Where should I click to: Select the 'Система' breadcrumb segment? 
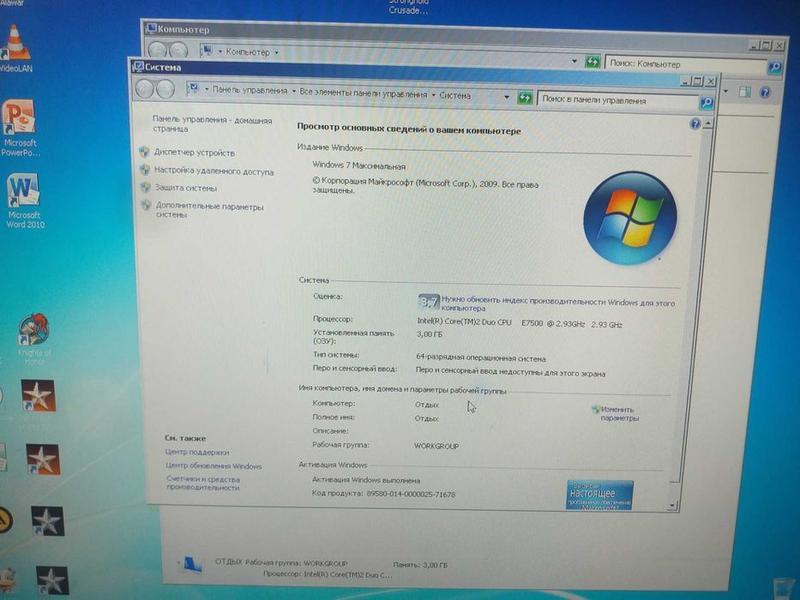pyautogui.click(x=456, y=95)
